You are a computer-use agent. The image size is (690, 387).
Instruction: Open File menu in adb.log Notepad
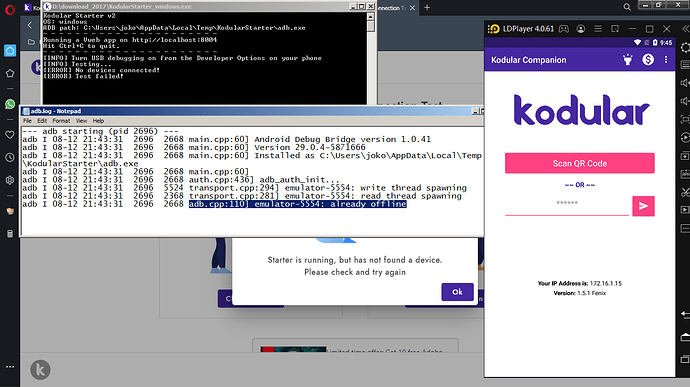pos(27,121)
